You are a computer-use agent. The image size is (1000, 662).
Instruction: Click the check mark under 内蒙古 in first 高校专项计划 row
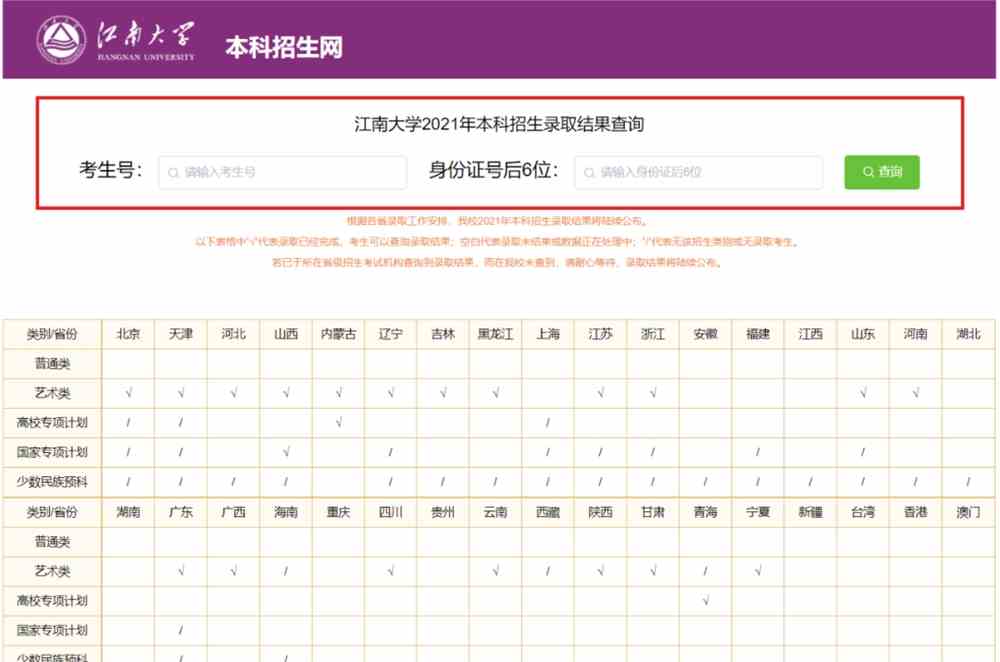(339, 422)
